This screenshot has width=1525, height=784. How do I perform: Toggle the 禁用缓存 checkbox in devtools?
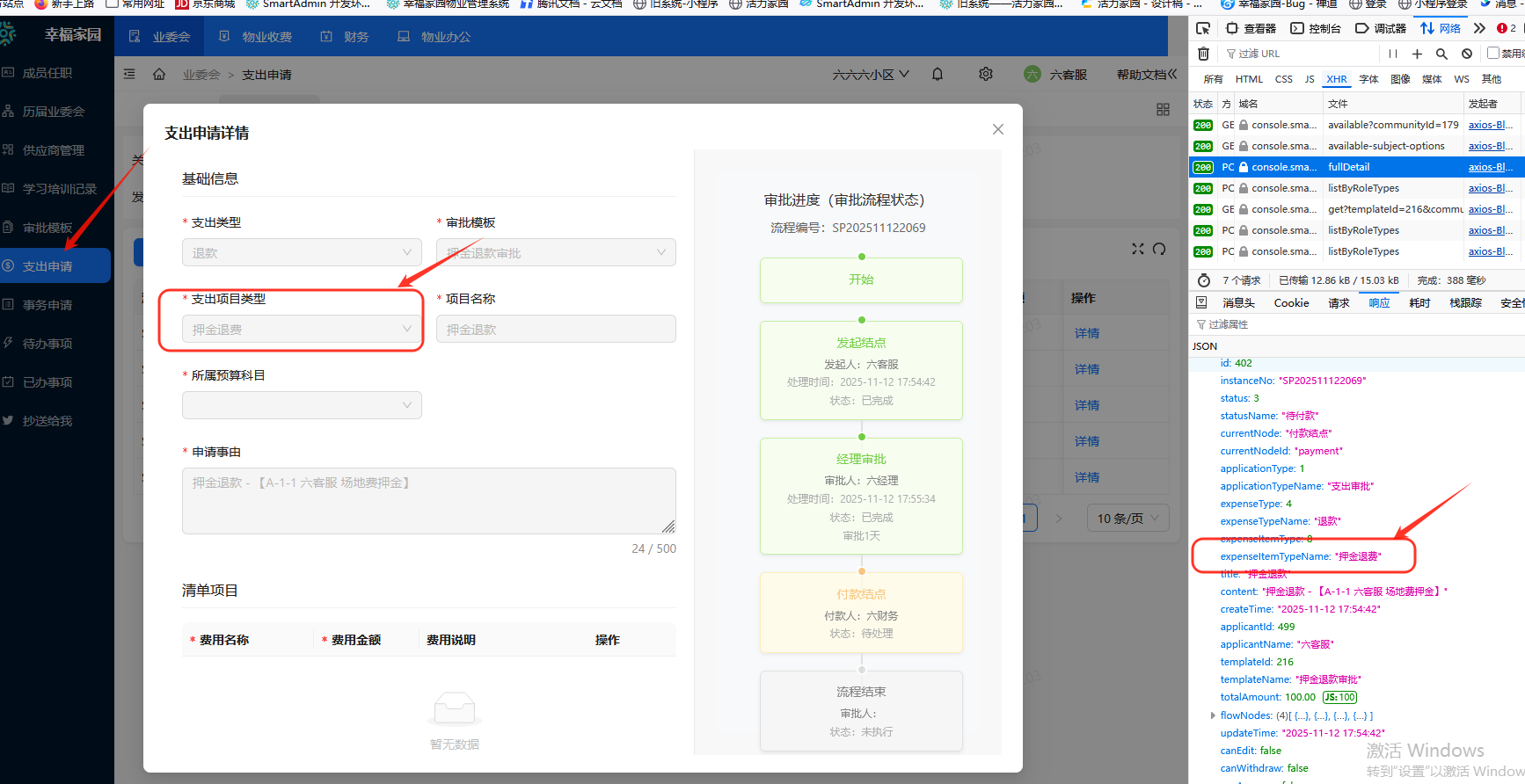[1492, 53]
